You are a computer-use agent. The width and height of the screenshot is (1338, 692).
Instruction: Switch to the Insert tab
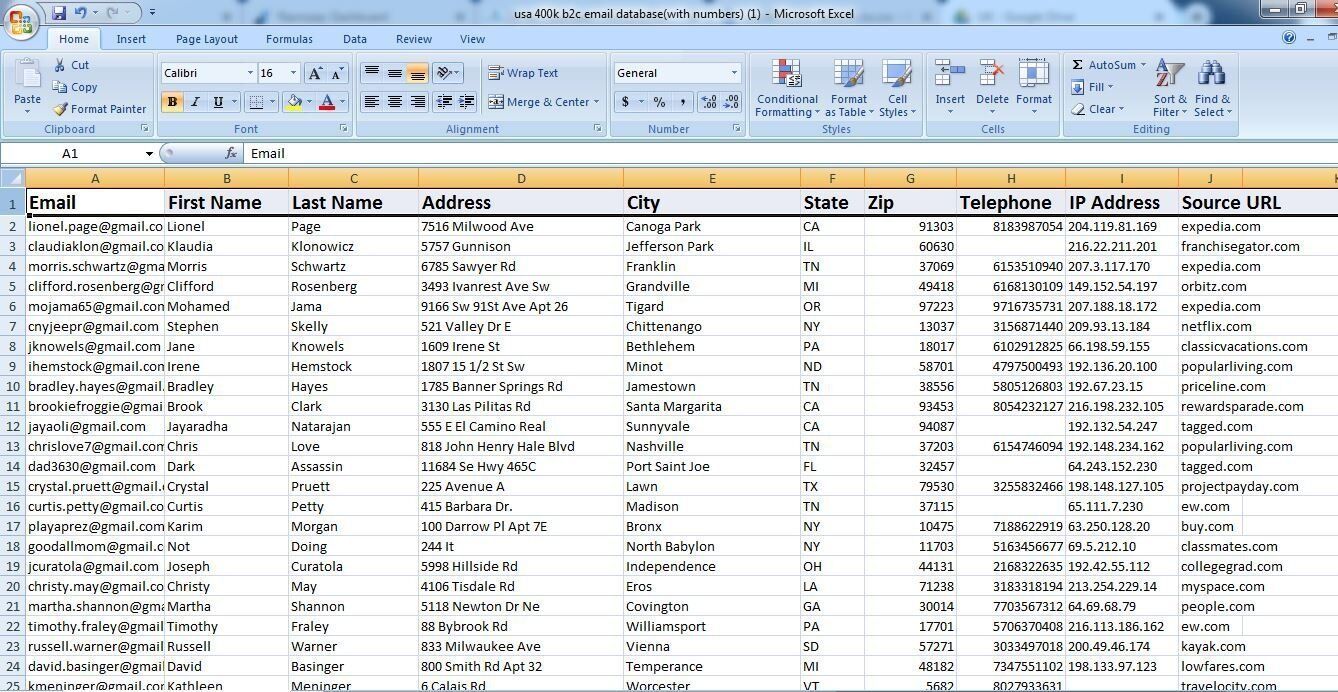[131, 39]
